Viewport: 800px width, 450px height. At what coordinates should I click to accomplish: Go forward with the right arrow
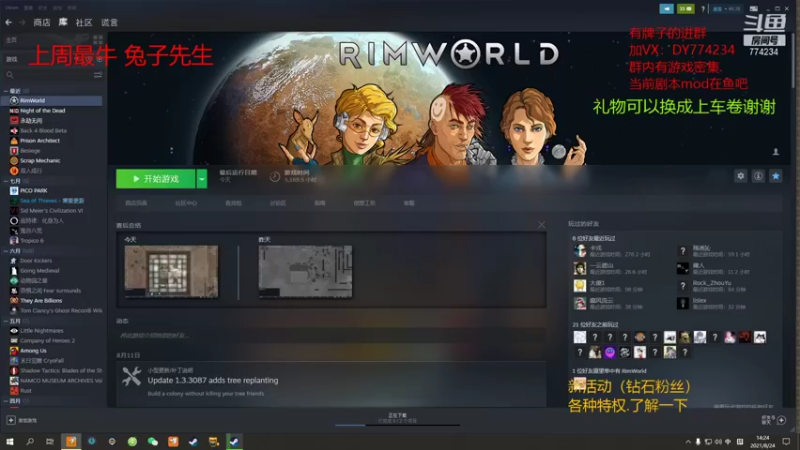tap(22, 22)
